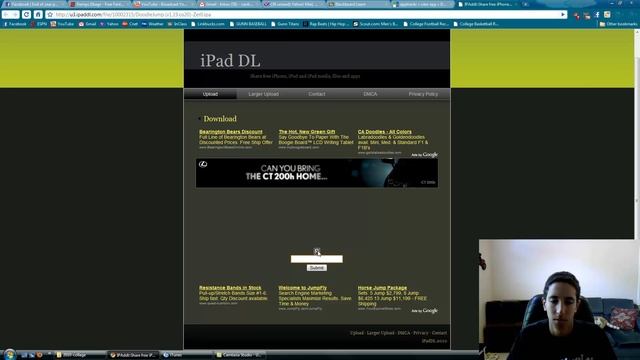Open the DMCA navigation tab
640x360 pixels.
370,94
